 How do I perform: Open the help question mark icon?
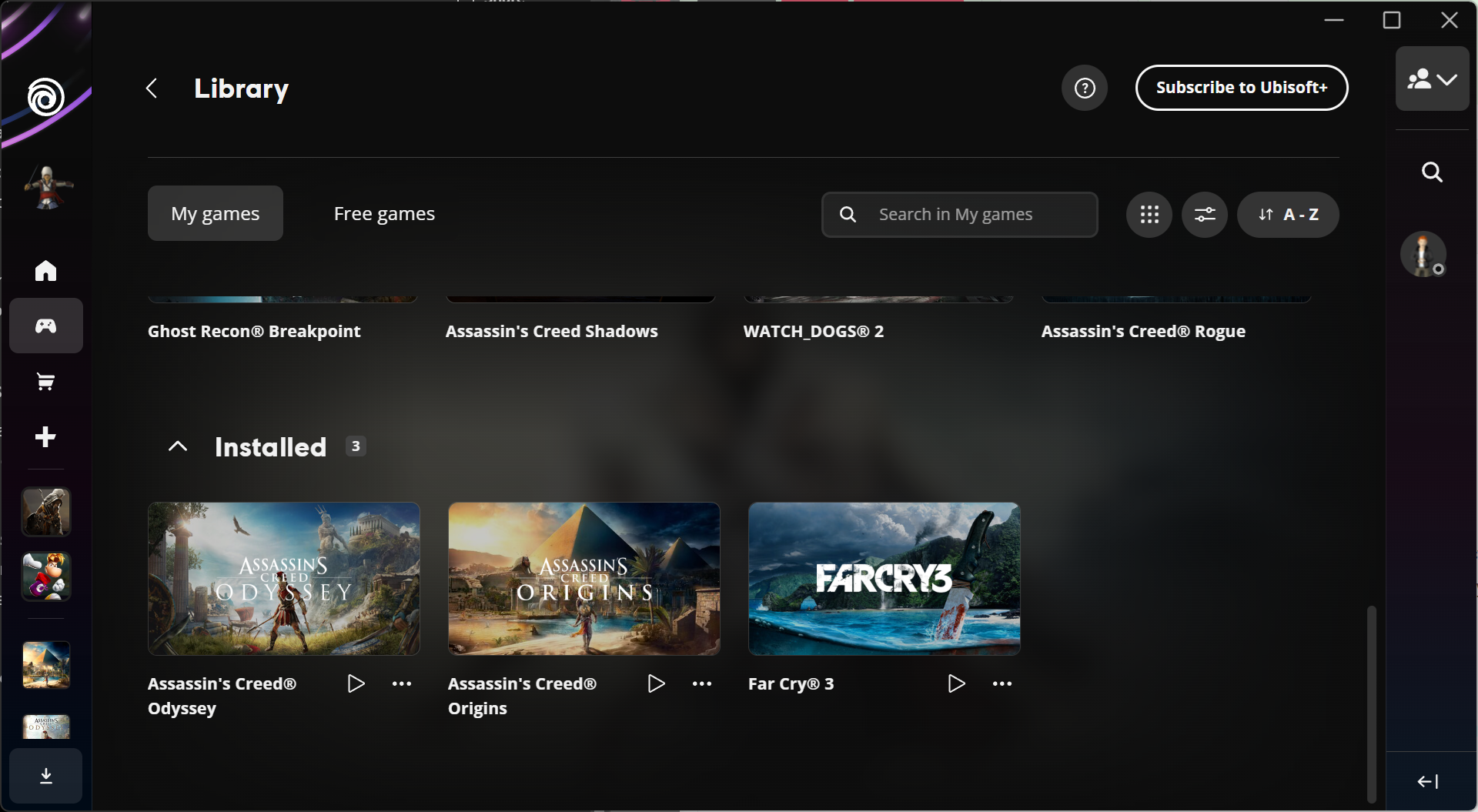[1085, 88]
